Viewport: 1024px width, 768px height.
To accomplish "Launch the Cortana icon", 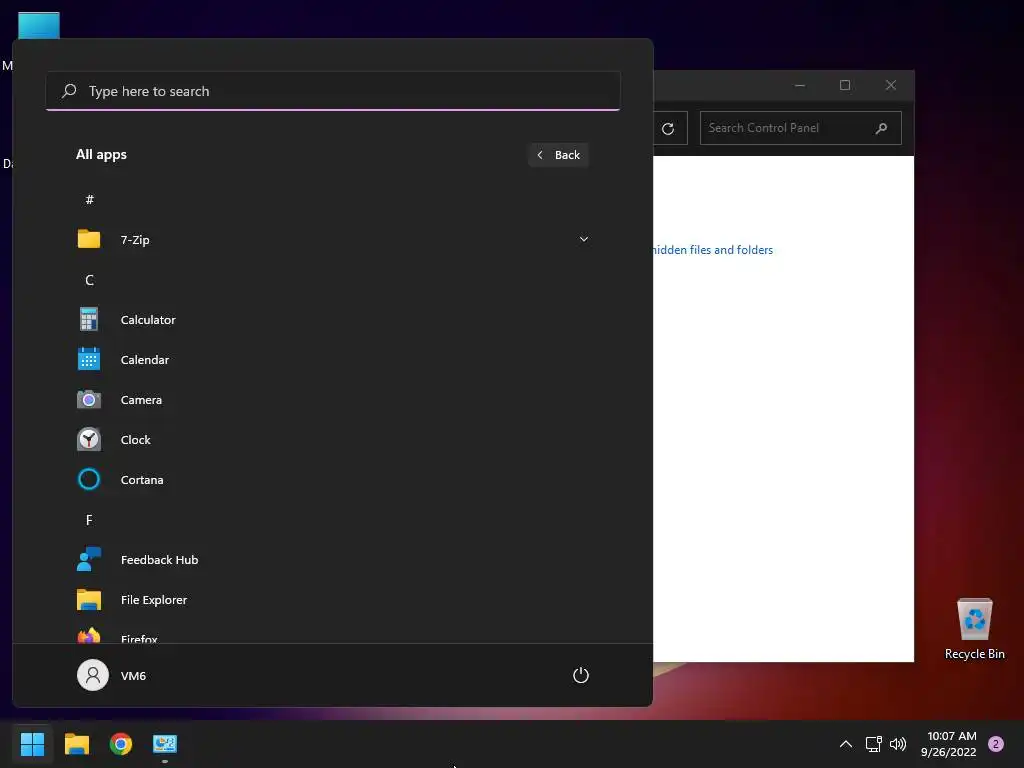I will click(x=89, y=479).
